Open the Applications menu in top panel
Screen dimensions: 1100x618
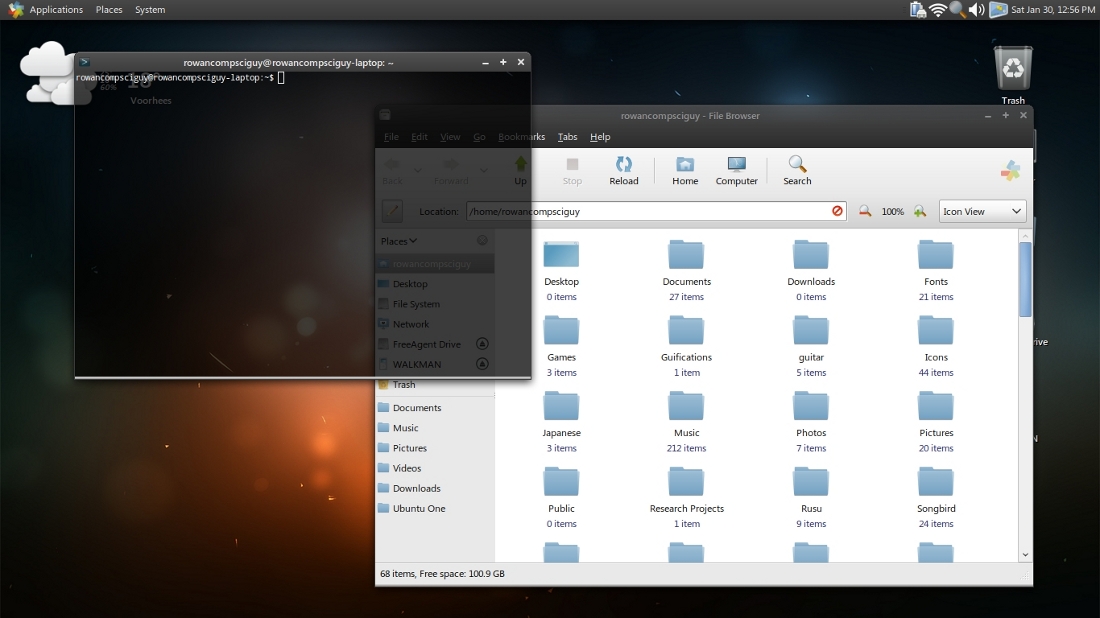click(55, 10)
